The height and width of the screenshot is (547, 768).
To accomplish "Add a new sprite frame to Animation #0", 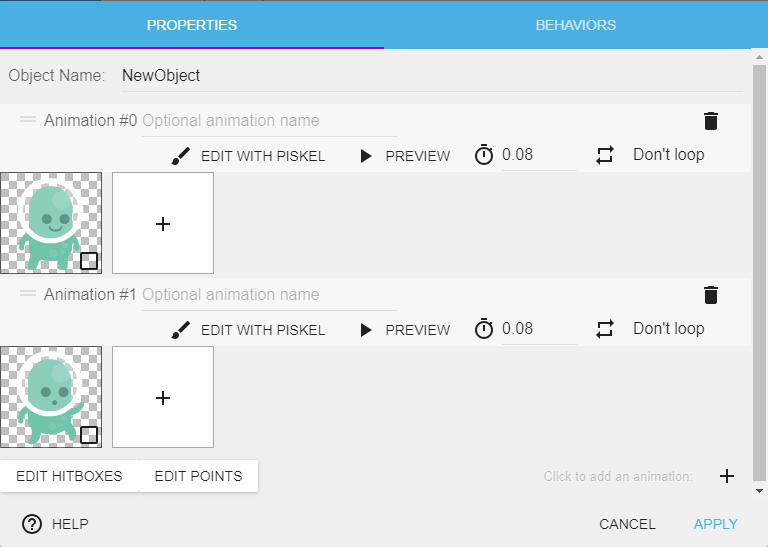I will point(163,223).
